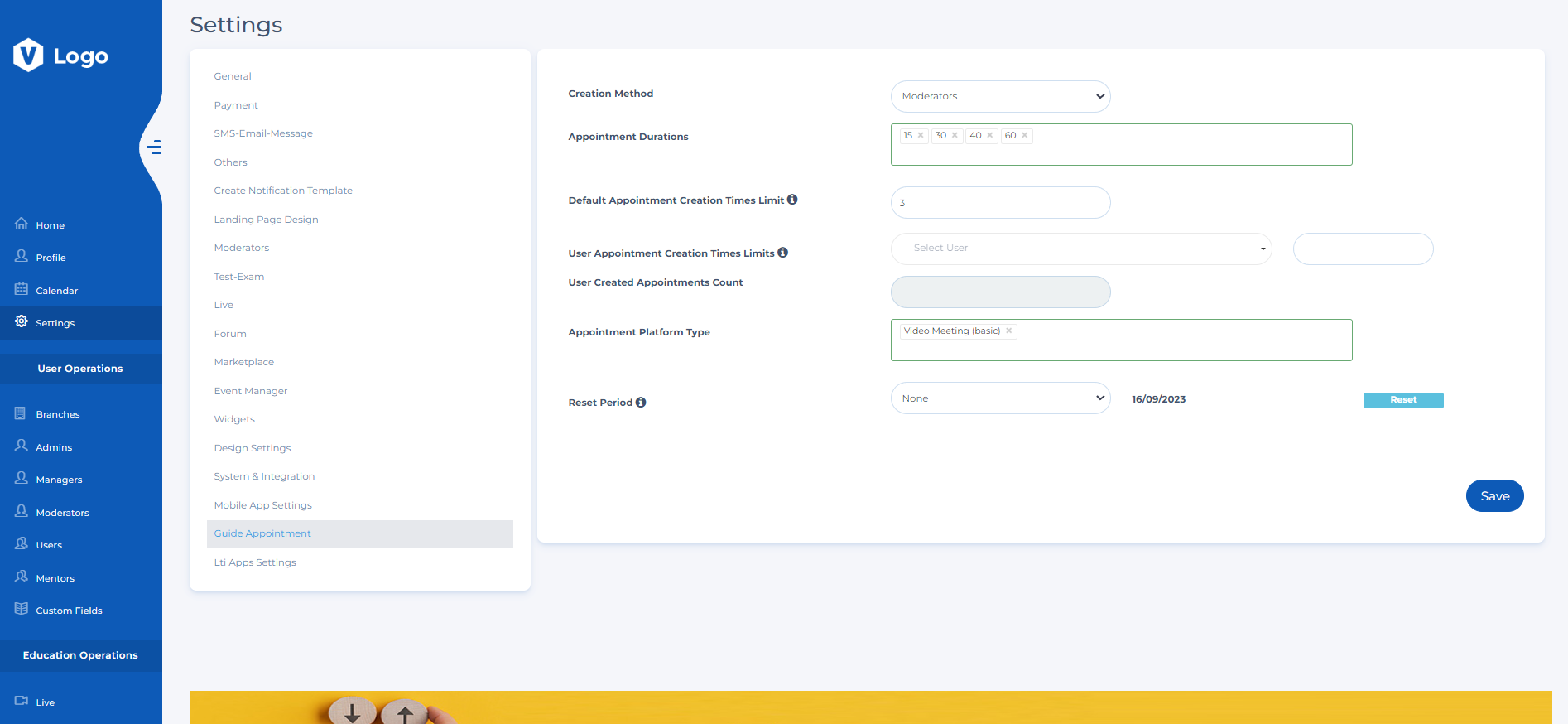Remove the 15 minute duration tag
Screen dimensions: 1568x724
click(921, 136)
